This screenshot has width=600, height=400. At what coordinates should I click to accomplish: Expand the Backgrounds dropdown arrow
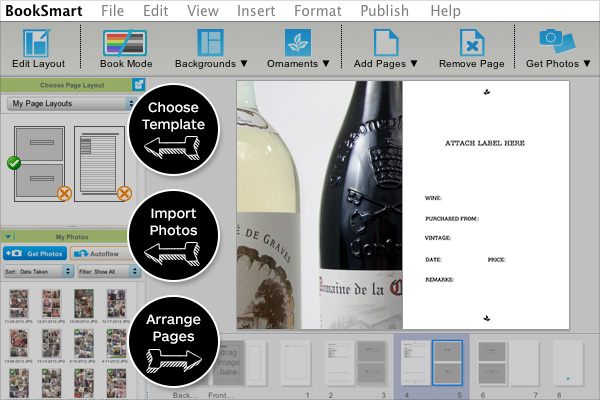click(244, 64)
